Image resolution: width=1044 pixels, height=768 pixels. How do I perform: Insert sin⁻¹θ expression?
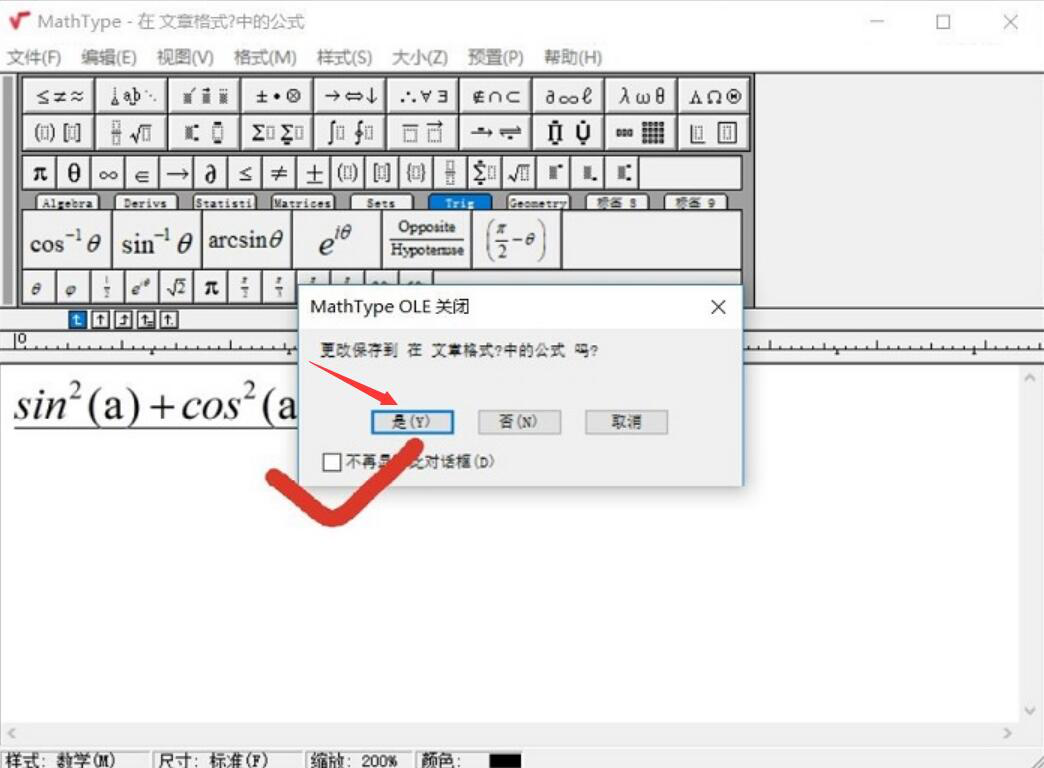click(156, 240)
